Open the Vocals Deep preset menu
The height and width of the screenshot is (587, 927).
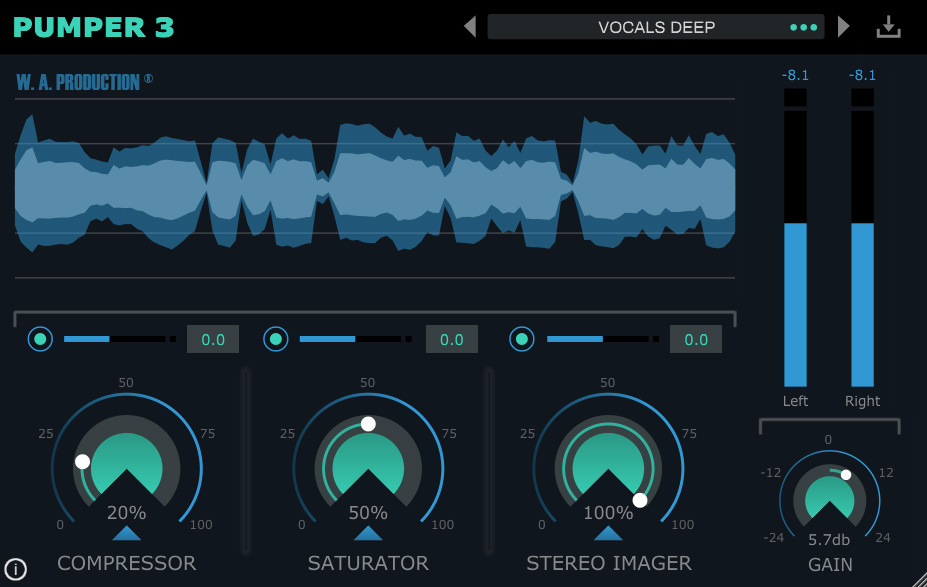pyautogui.click(x=655, y=27)
